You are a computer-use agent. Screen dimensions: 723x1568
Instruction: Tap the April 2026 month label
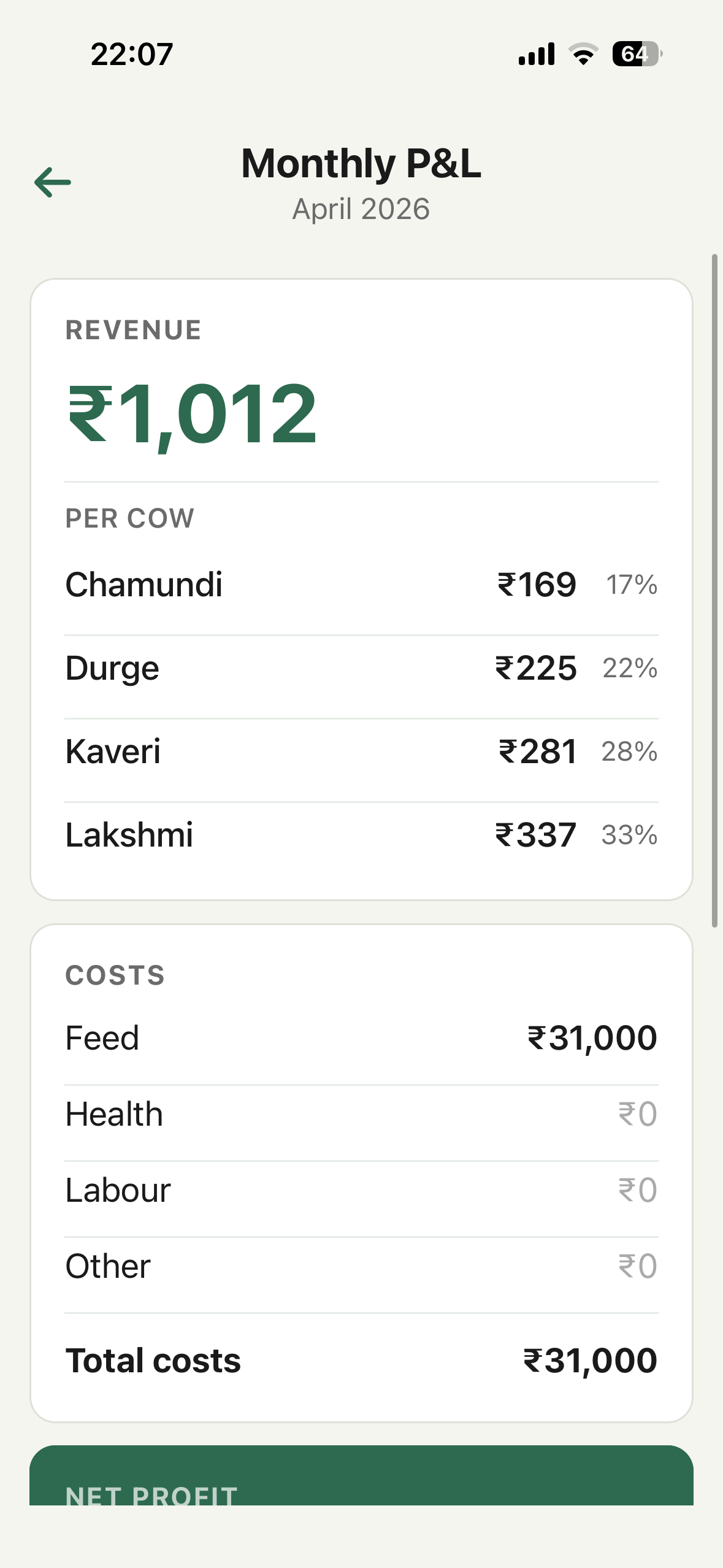tap(361, 209)
